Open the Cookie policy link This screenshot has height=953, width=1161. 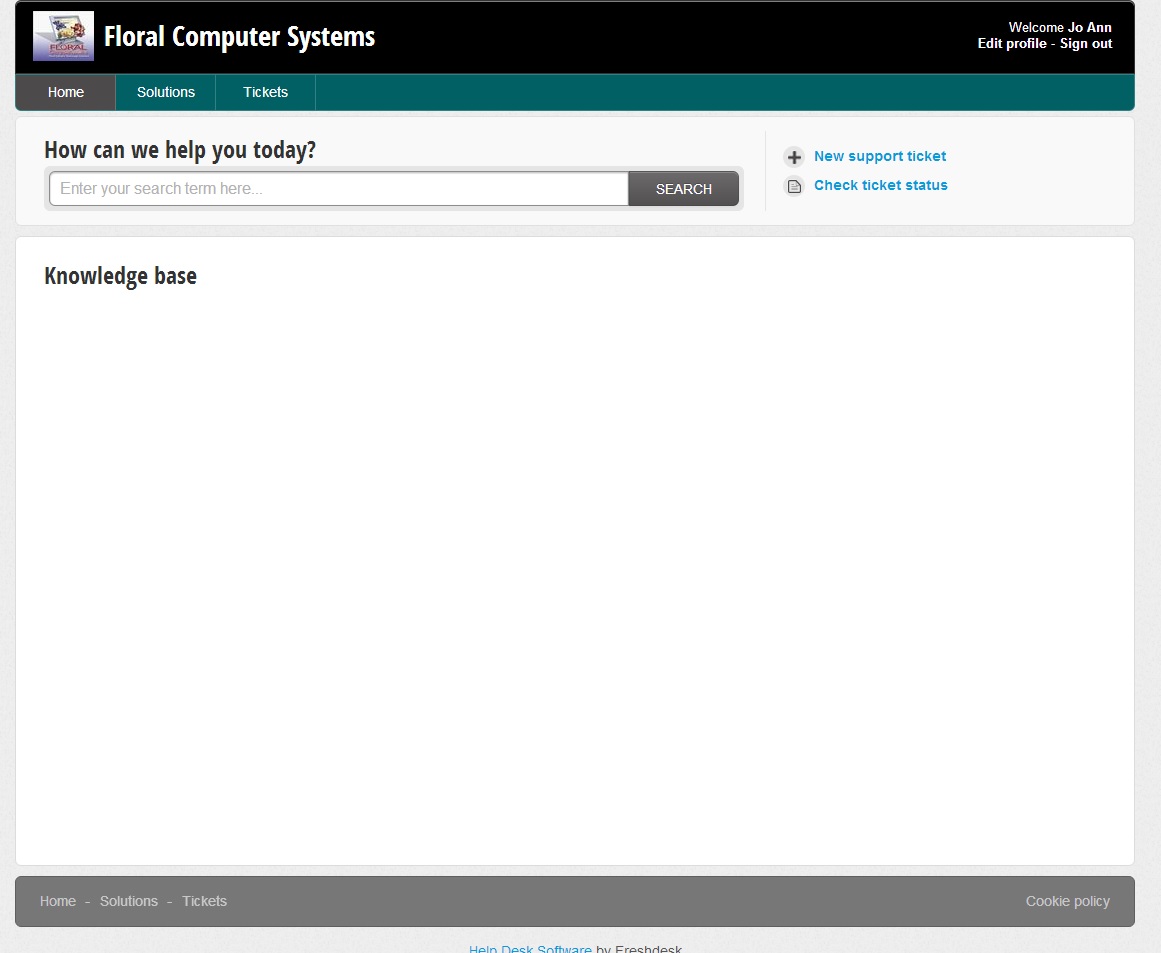tap(1067, 901)
